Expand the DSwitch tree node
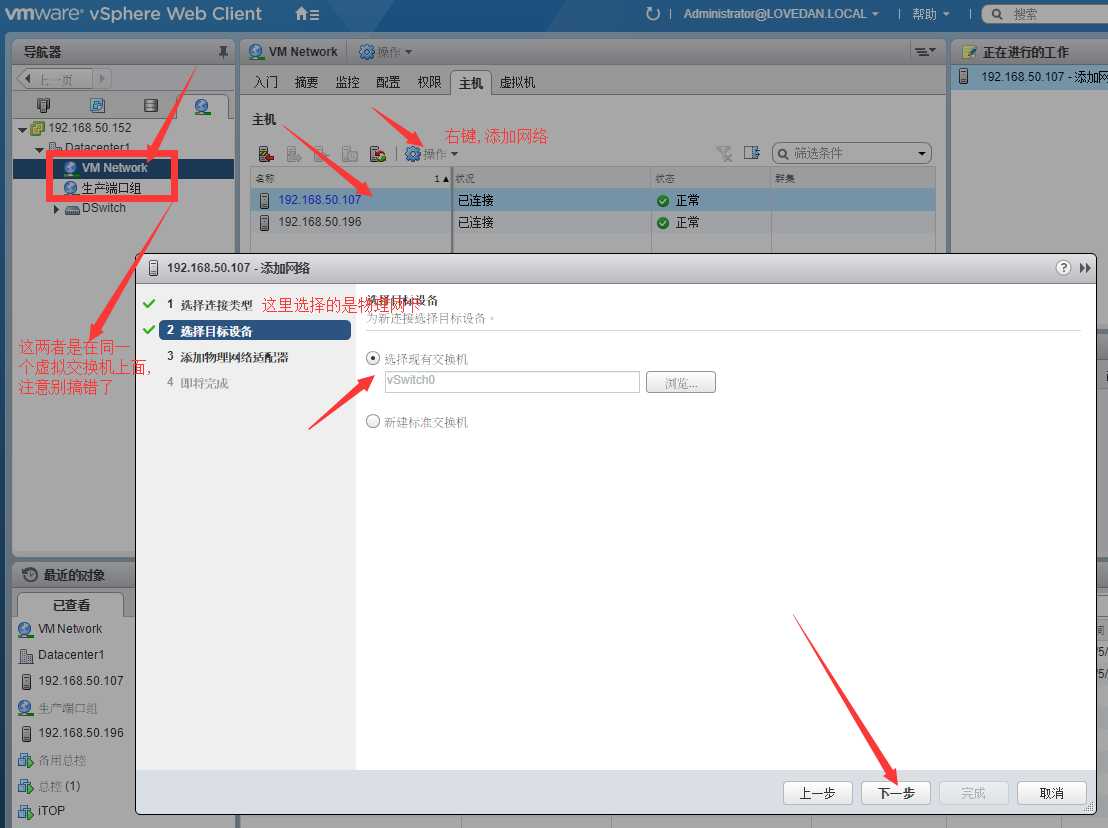 pyautogui.click(x=56, y=209)
